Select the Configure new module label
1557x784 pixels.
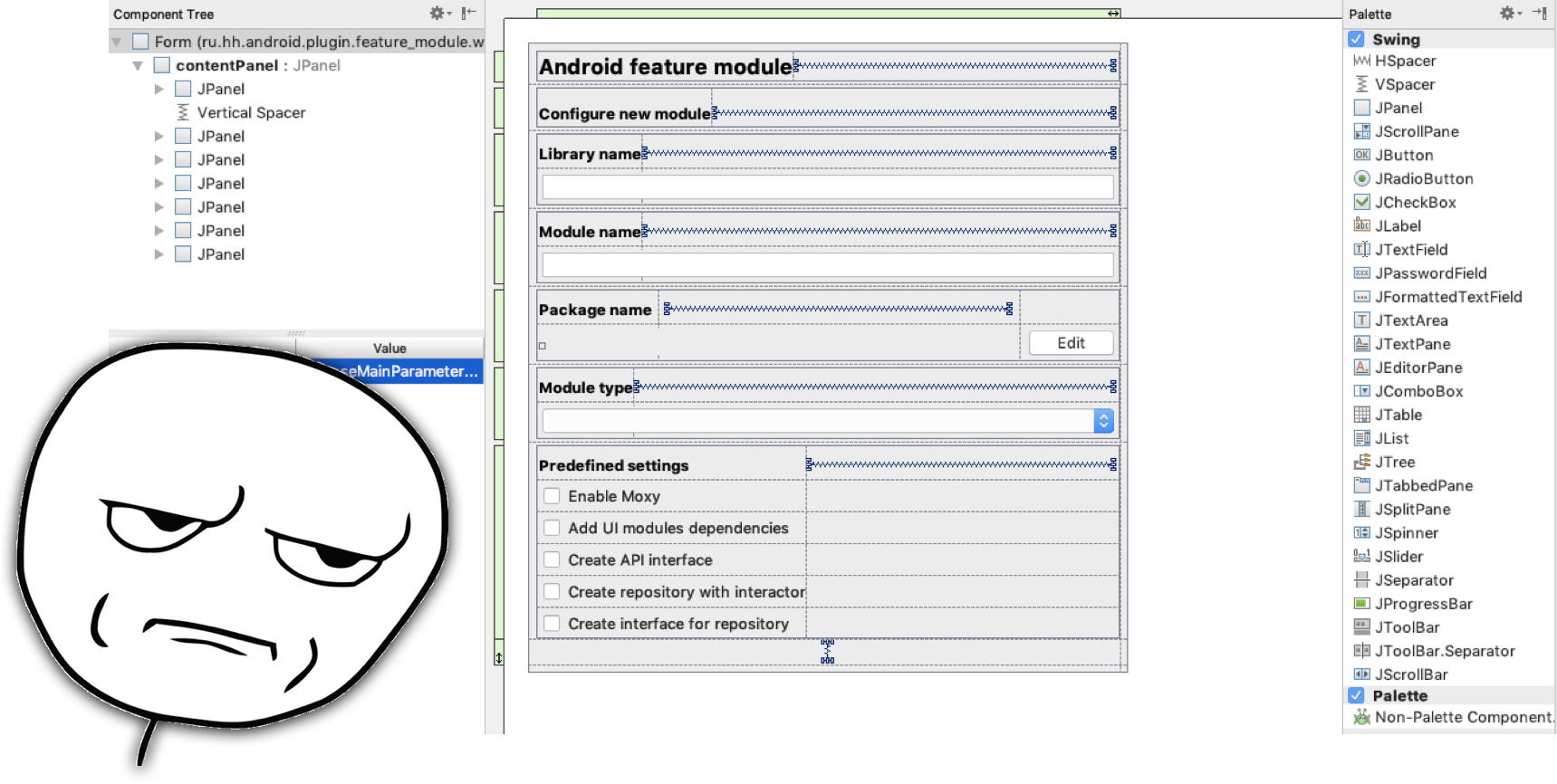pos(625,114)
